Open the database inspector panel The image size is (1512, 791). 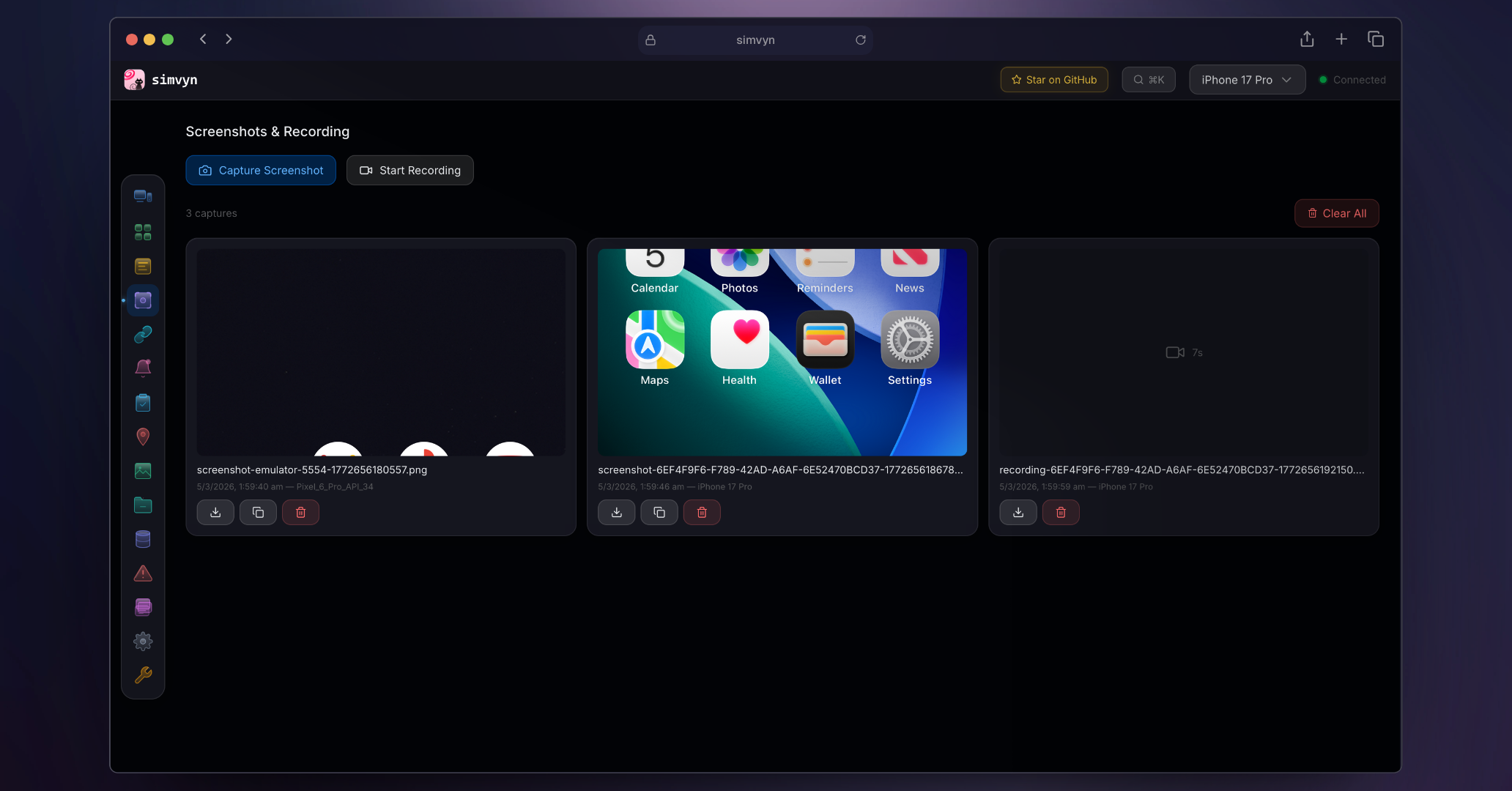point(143,538)
